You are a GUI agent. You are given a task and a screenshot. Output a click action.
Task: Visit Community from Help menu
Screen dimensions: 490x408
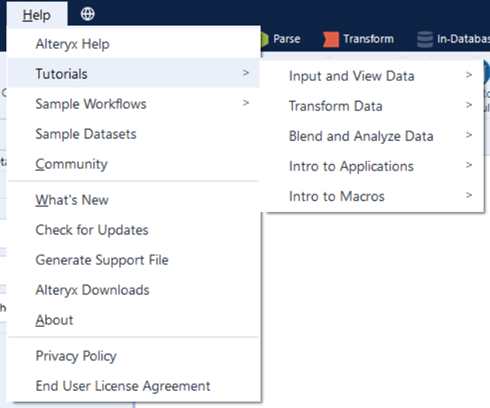pos(133,164)
